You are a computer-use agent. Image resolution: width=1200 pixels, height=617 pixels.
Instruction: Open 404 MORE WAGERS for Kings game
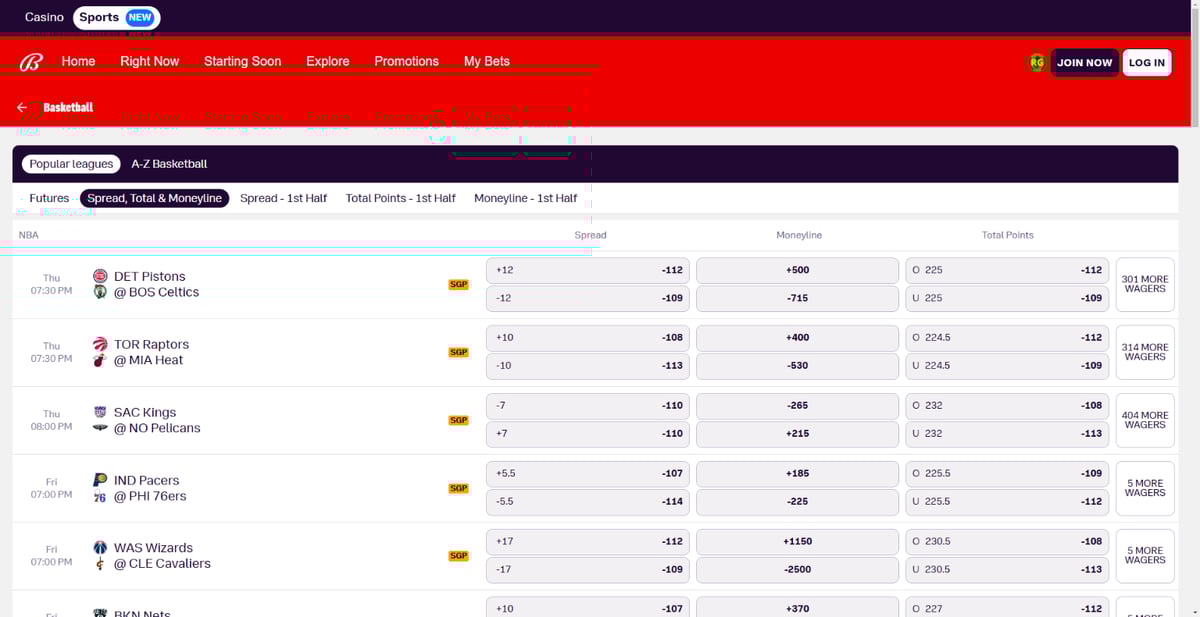[1145, 420]
